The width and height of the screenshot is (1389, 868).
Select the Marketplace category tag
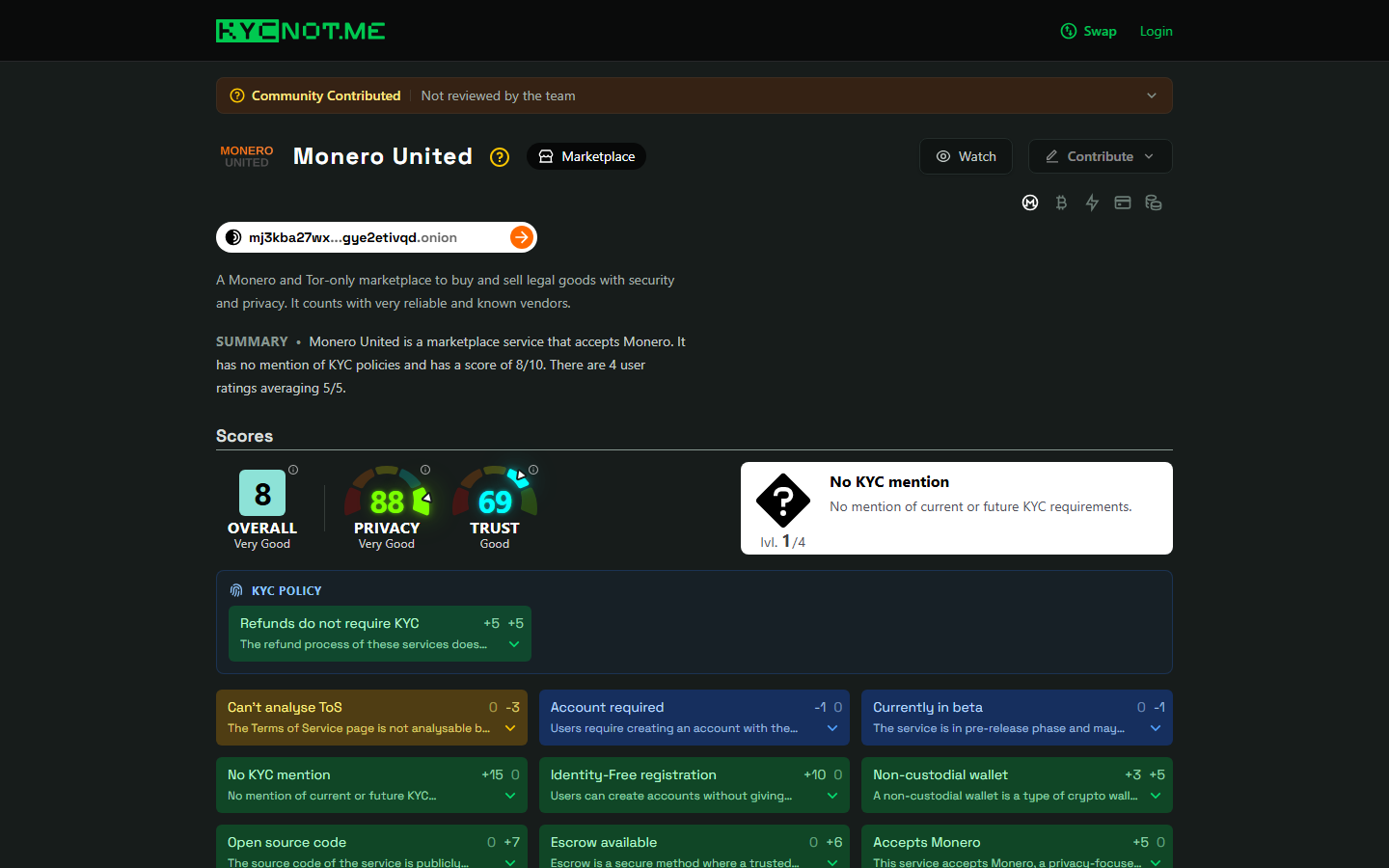[586, 156]
